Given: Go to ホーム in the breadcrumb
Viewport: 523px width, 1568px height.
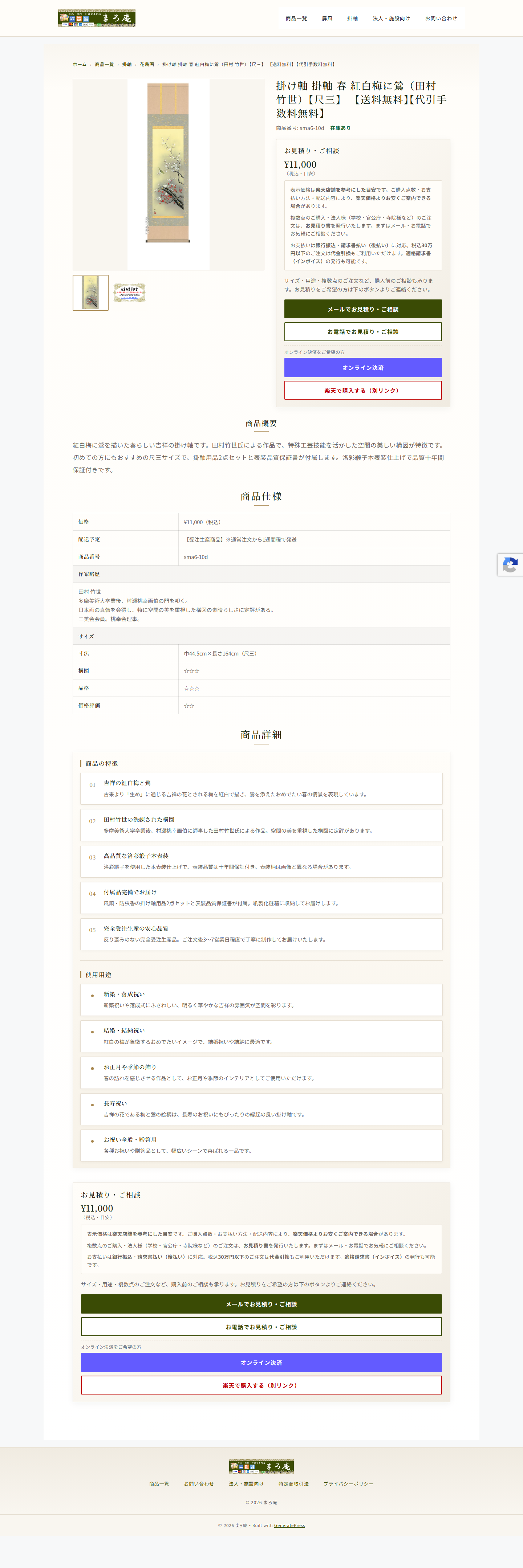Looking at the screenshot, I should tap(80, 65).
